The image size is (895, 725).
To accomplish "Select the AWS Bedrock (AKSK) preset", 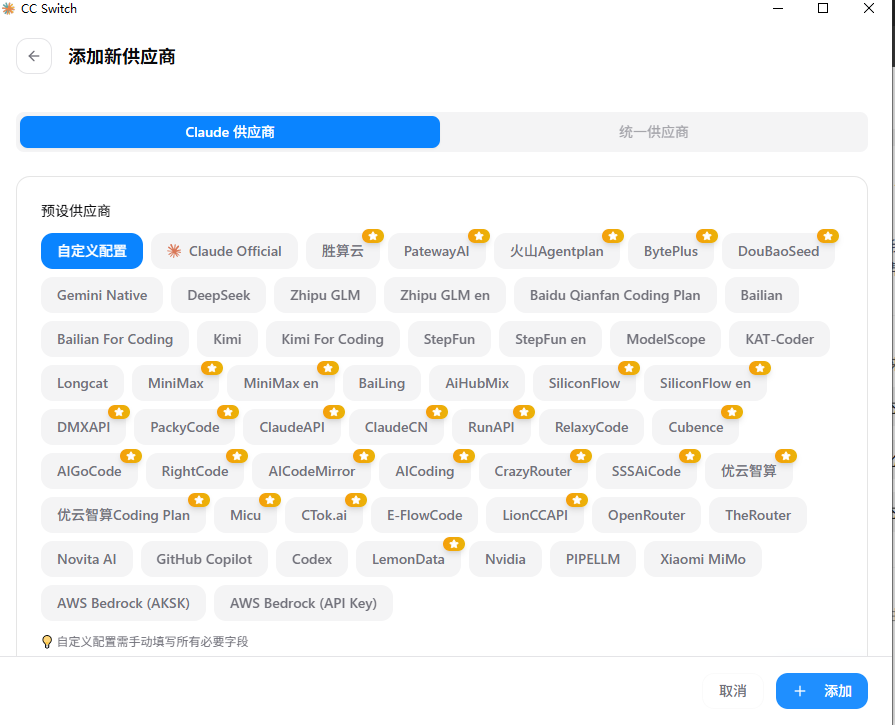I will (123, 602).
